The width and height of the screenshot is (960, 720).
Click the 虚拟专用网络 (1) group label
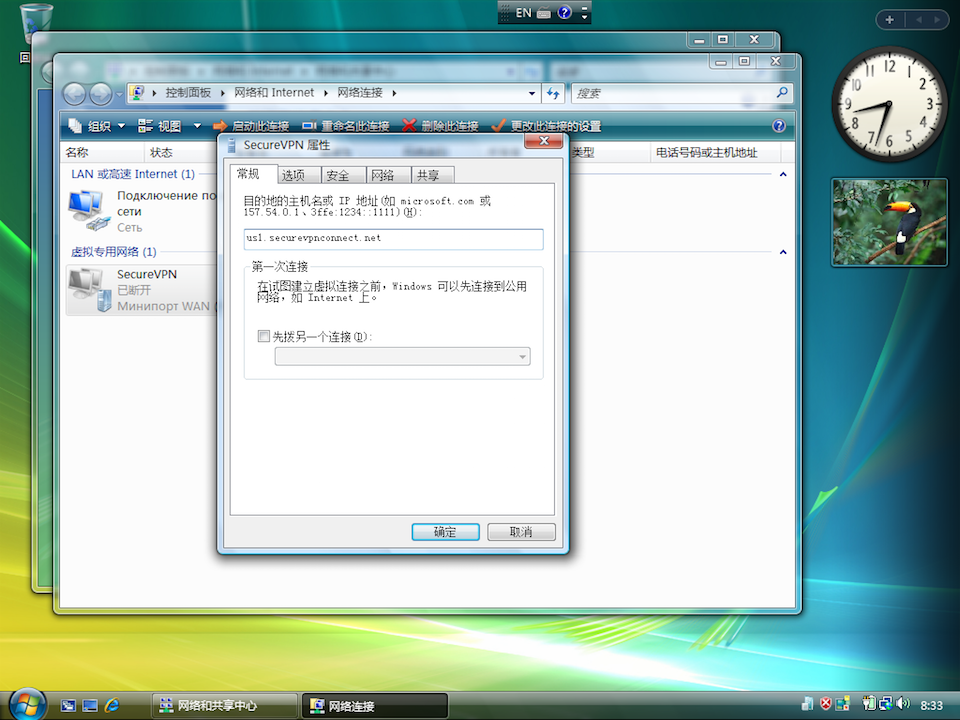point(113,252)
